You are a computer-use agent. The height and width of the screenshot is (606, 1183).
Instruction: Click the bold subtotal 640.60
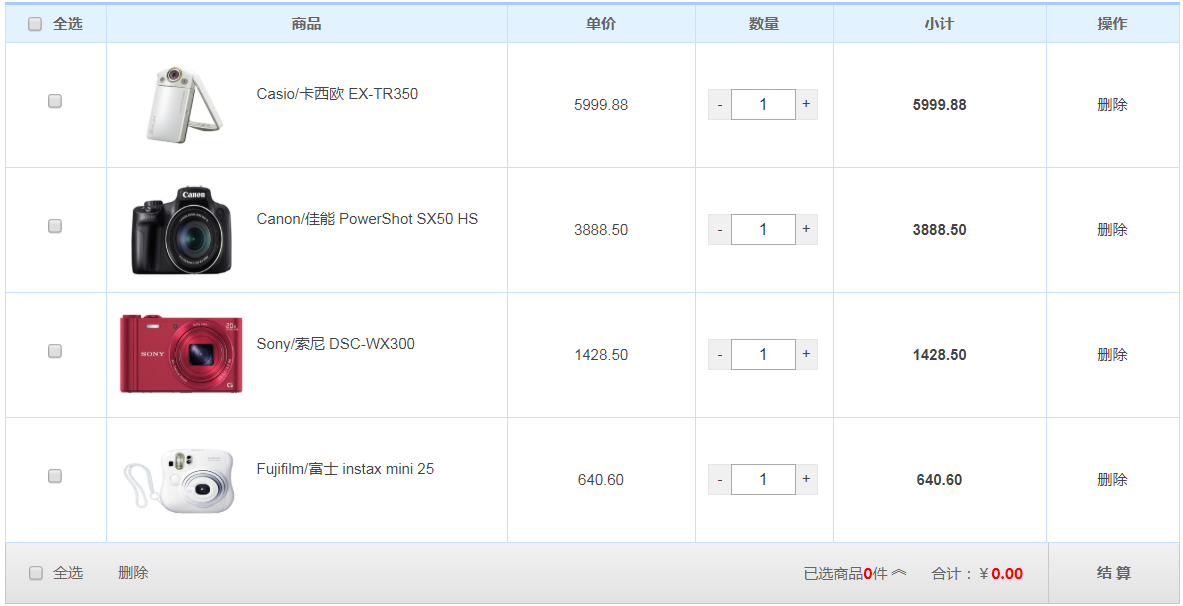(x=939, y=480)
